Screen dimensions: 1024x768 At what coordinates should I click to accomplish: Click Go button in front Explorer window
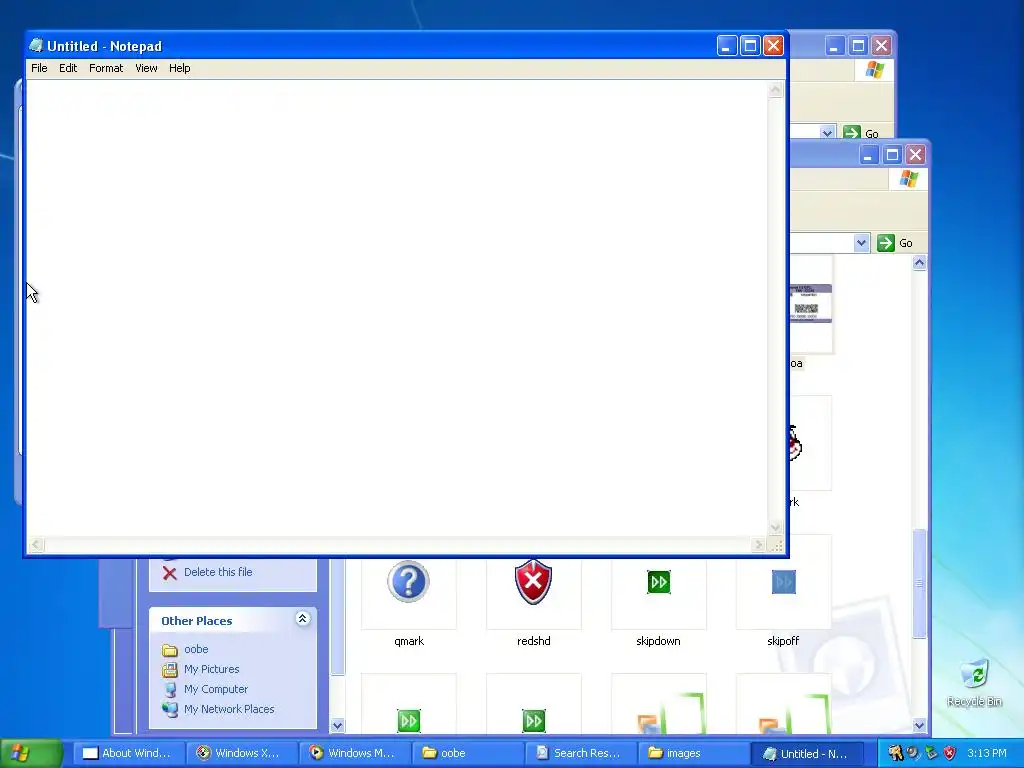[895, 243]
